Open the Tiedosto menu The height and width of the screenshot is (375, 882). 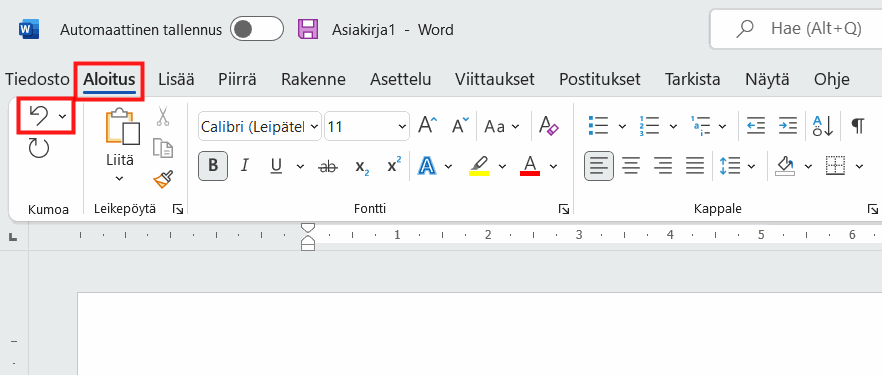pos(38,79)
